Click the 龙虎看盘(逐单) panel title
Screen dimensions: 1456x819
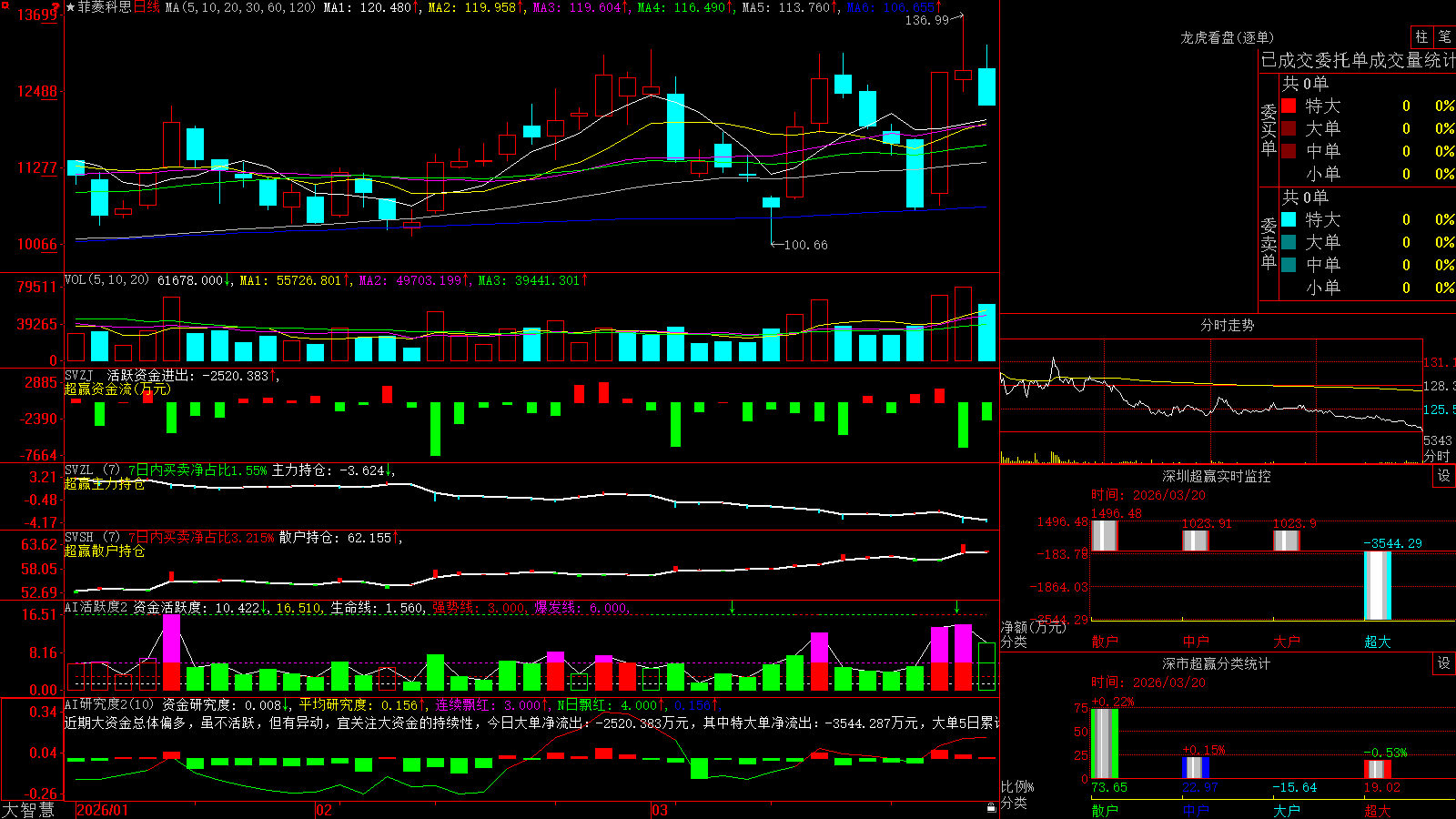tap(1227, 37)
